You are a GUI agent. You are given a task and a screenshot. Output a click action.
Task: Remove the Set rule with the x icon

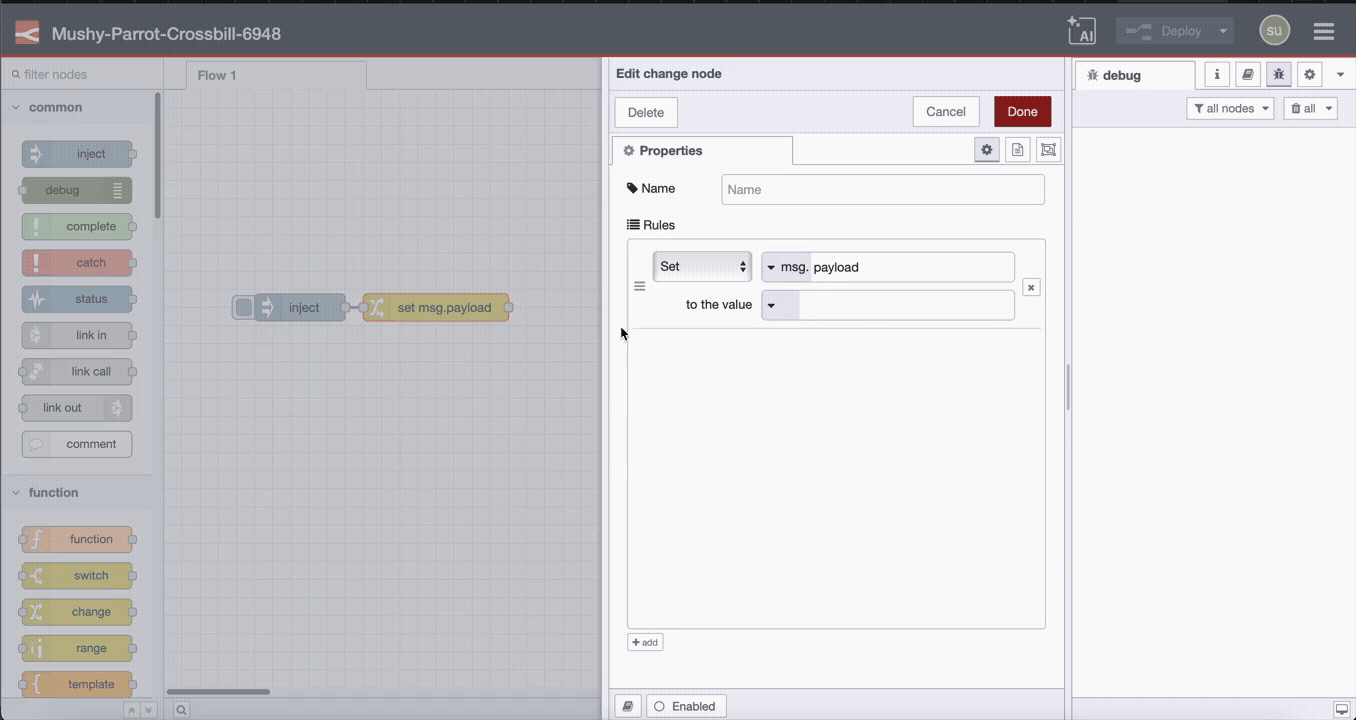[x=1030, y=287]
